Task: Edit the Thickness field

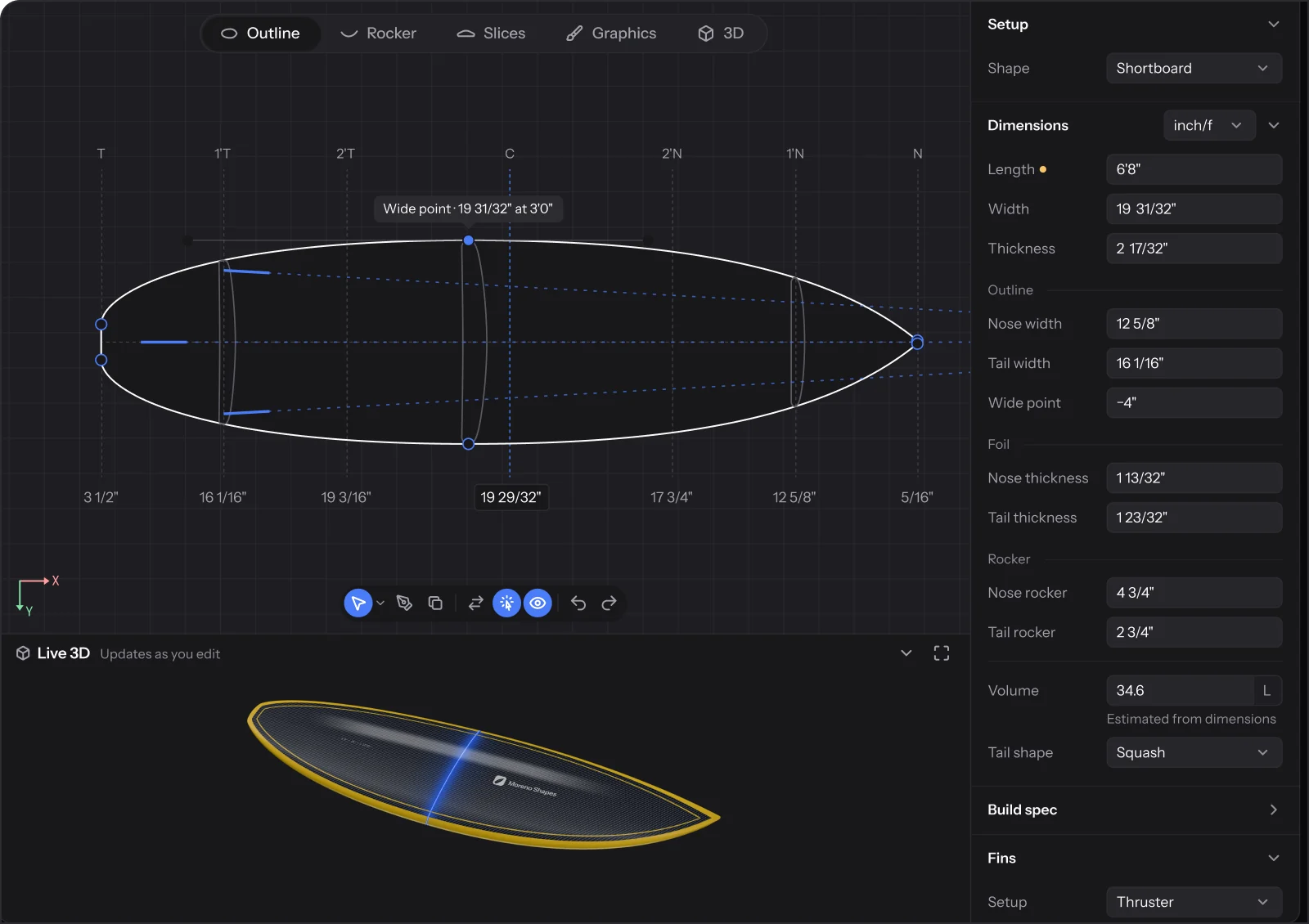Action: tap(1194, 249)
